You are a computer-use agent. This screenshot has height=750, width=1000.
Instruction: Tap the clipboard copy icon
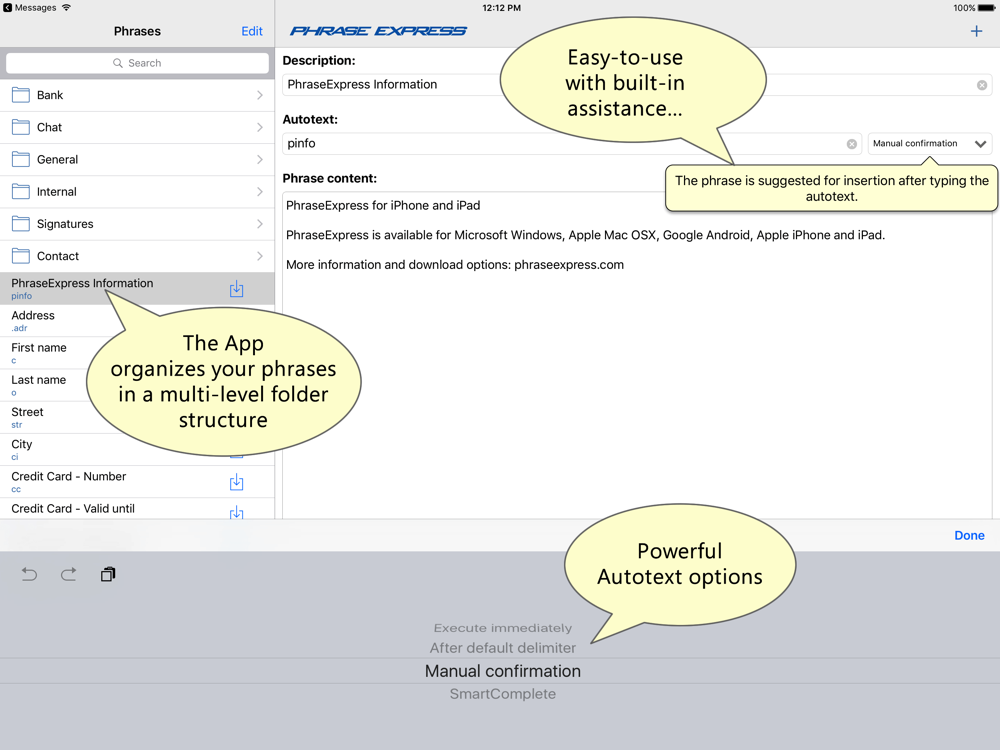[108, 575]
